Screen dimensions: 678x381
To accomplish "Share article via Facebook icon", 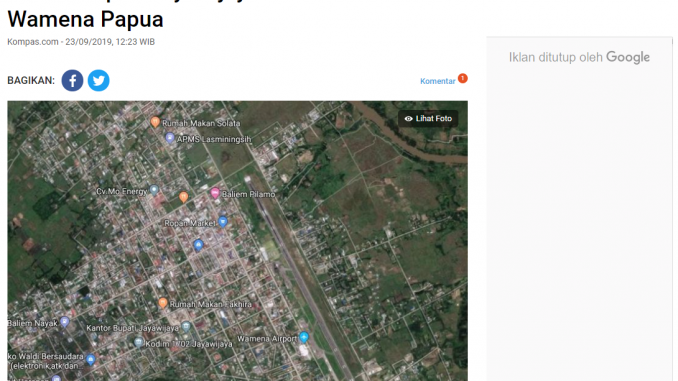I will click(72, 80).
